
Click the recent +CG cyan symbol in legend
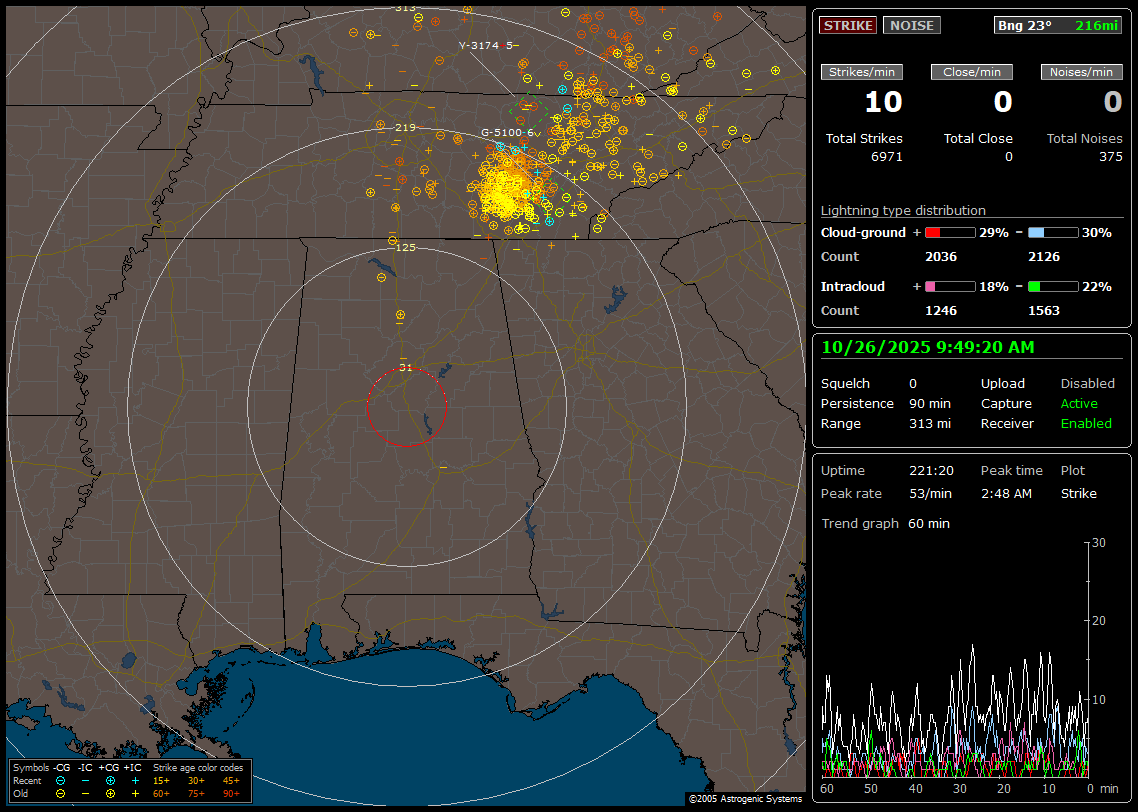click(110, 780)
